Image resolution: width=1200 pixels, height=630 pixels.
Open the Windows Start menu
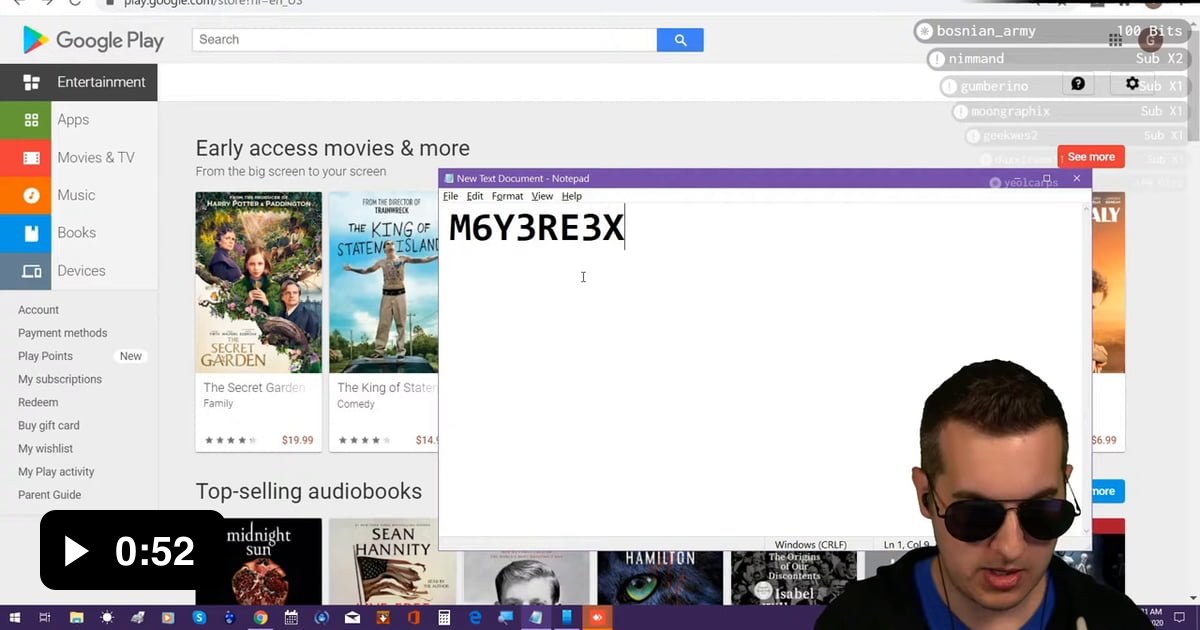click(x=15, y=618)
